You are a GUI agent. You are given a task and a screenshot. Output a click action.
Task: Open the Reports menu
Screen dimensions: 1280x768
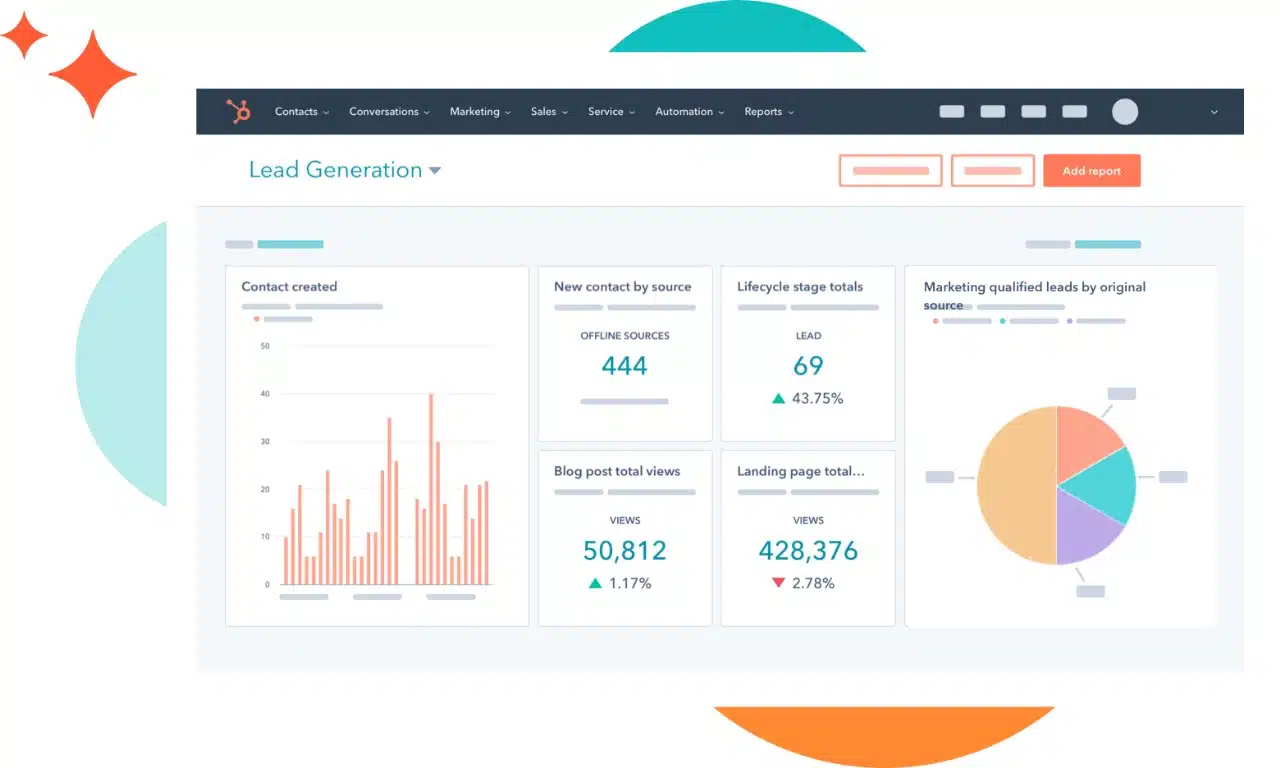(768, 112)
